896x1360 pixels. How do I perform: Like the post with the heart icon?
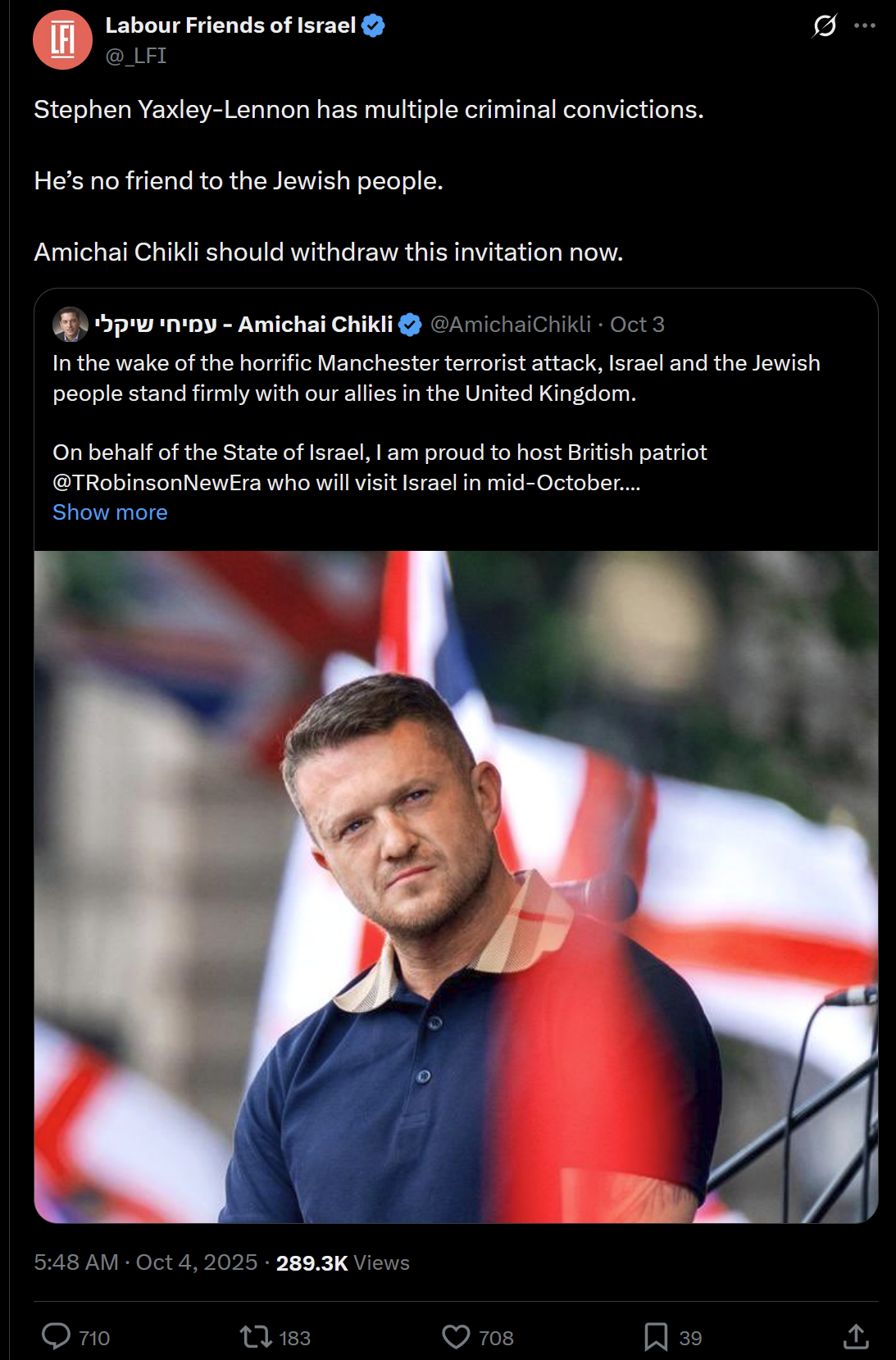456,1337
